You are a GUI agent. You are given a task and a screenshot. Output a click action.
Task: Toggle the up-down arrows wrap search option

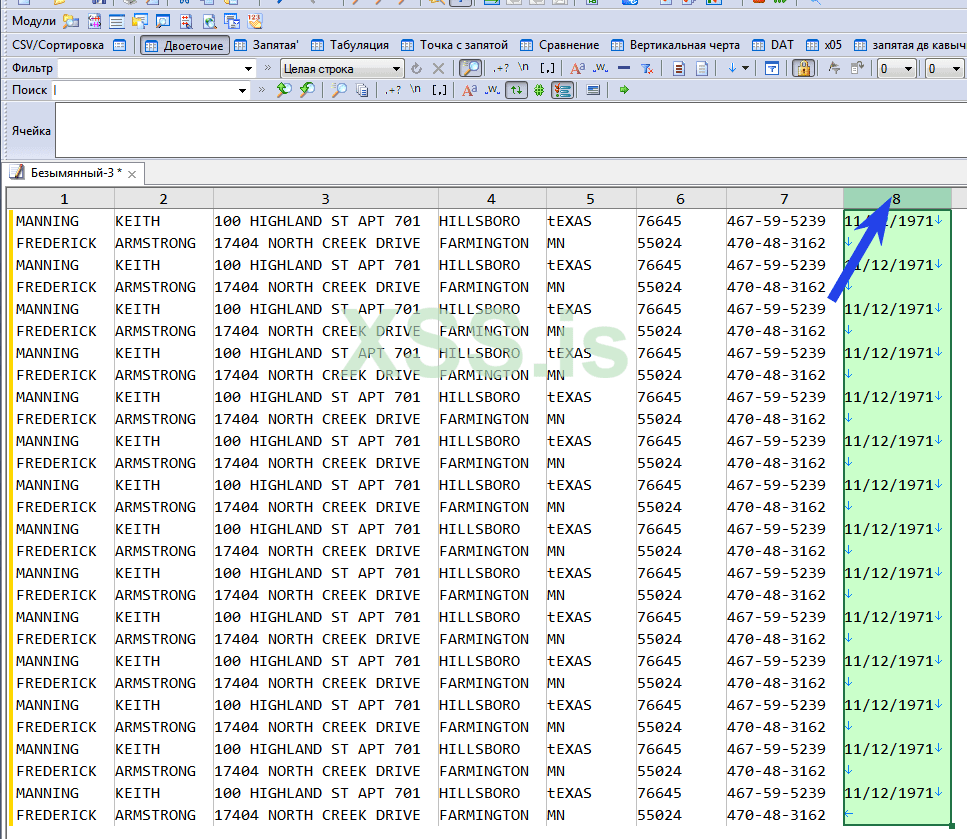tap(516, 90)
